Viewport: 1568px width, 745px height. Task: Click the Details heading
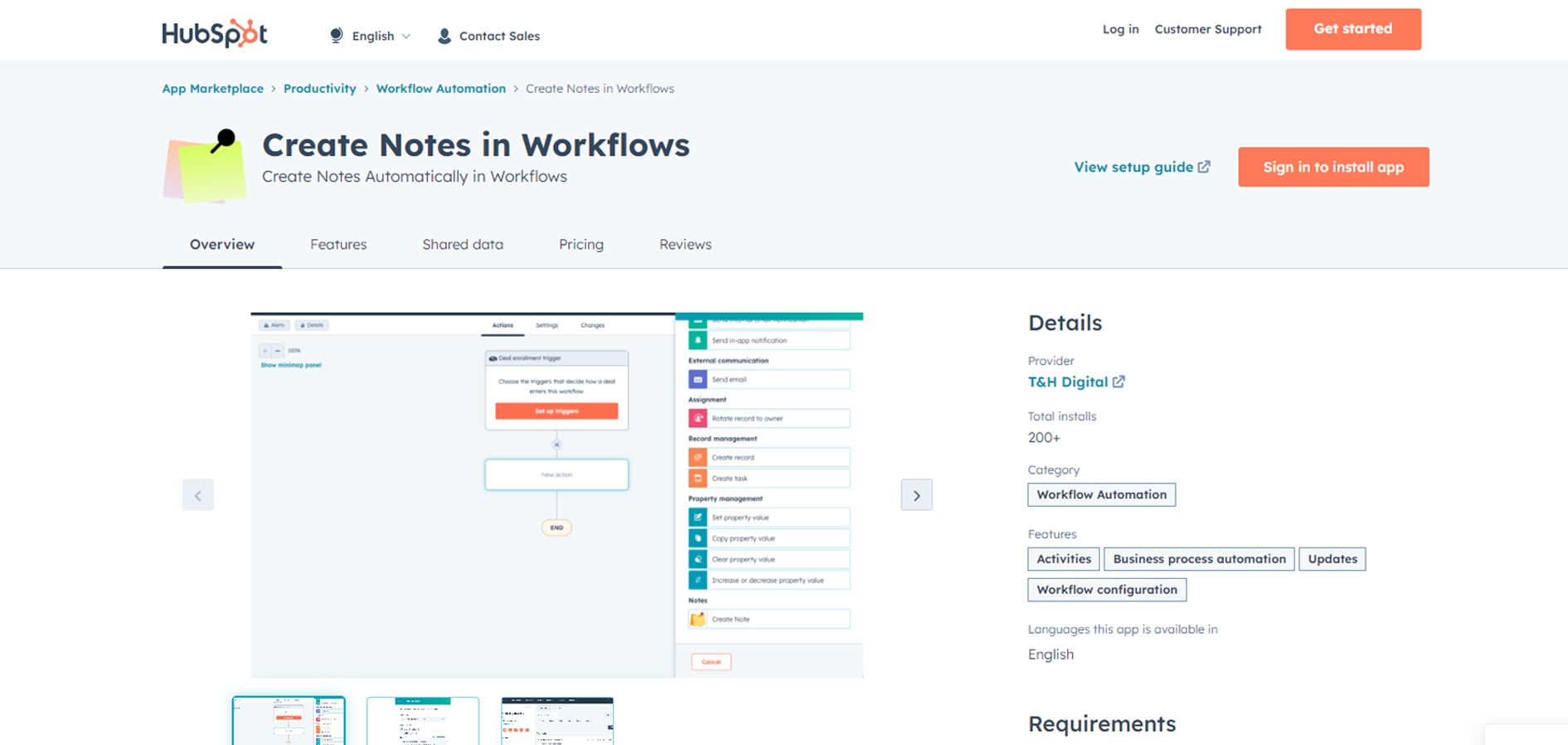click(1066, 323)
